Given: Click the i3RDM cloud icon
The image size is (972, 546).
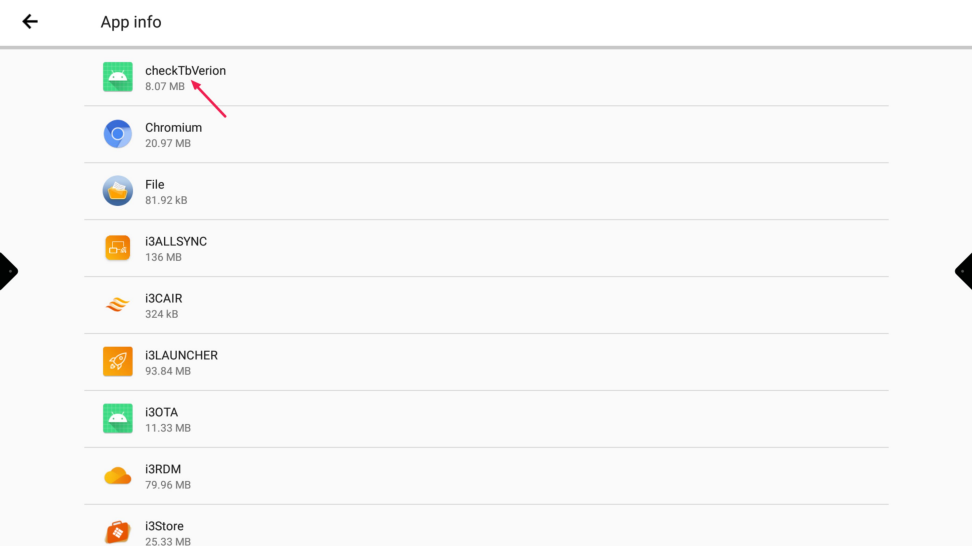Looking at the screenshot, I should [118, 476].
